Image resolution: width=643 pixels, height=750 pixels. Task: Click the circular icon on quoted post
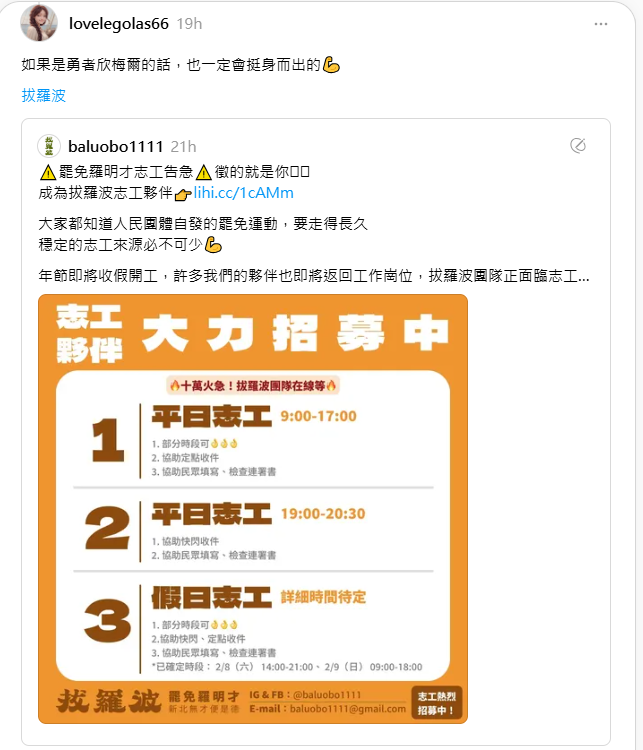tap(578, 145)
